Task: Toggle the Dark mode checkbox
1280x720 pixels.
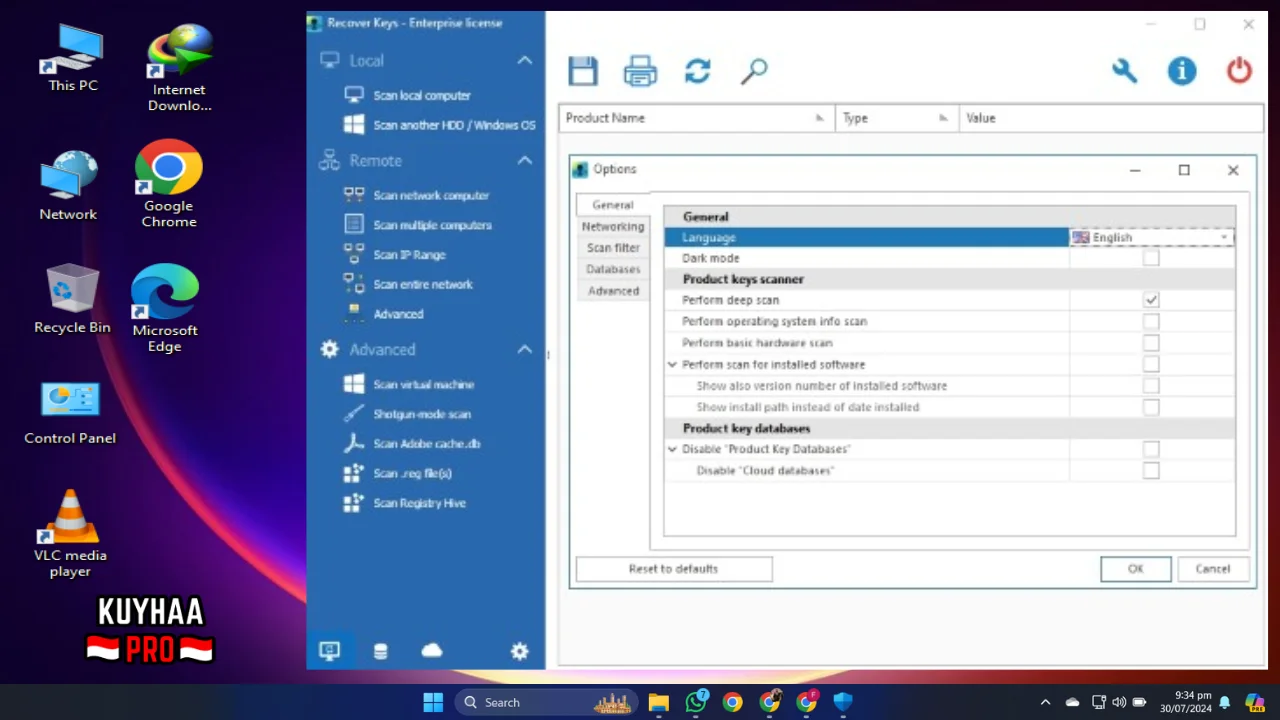Action: (x=1151, y=258)
